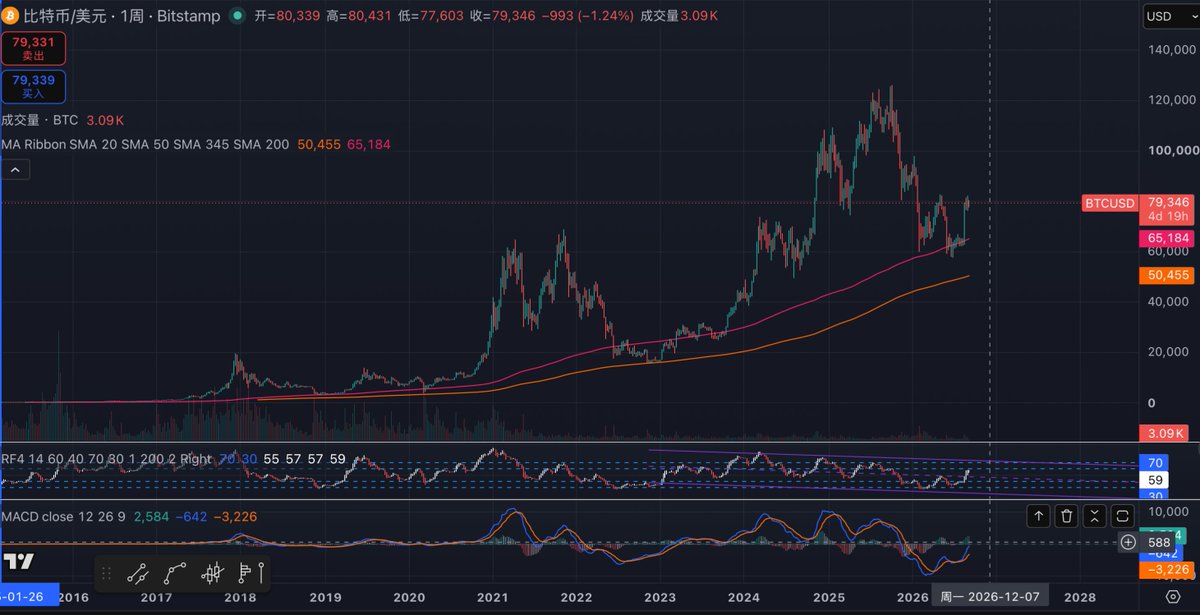Click the orange 50,455 price axis label
This screenshot has height=615, width=1200.
pyautogui.click(x=1165, y=274)
